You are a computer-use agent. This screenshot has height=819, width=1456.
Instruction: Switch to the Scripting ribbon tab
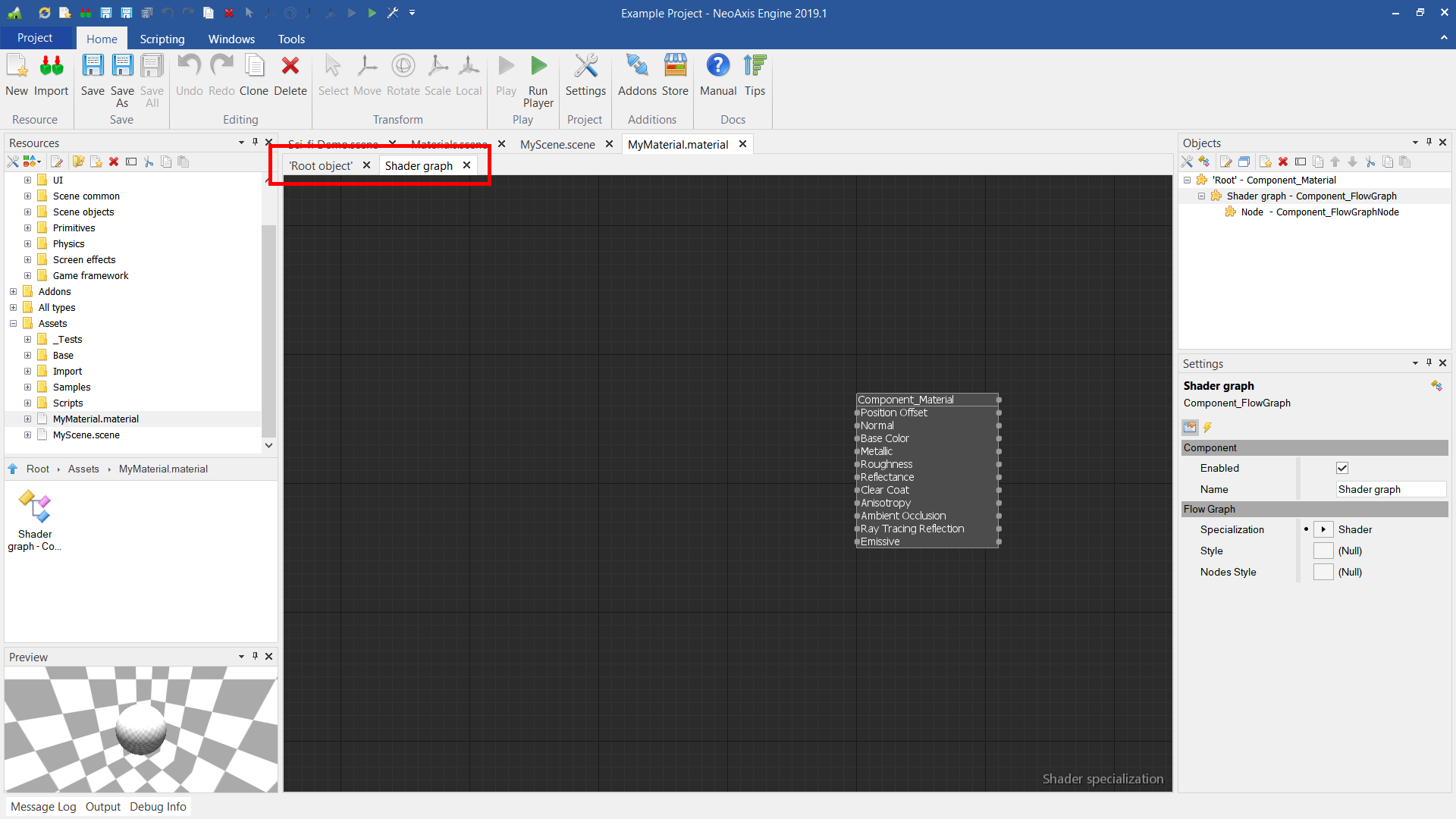click(x=162, y=39)
